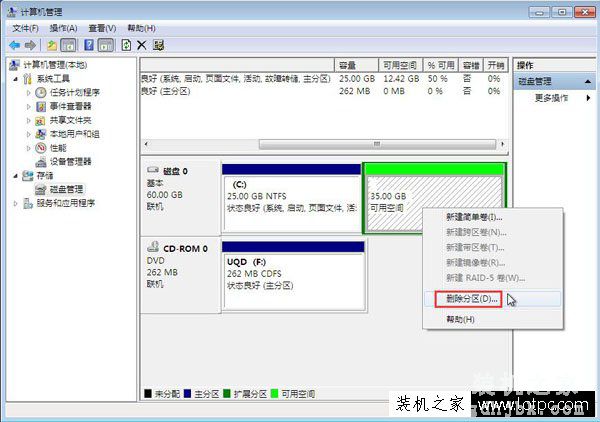Select the 本地用户和组 icon in tree
The height and width of the screenshot is (422, 600).
[41, 134]
